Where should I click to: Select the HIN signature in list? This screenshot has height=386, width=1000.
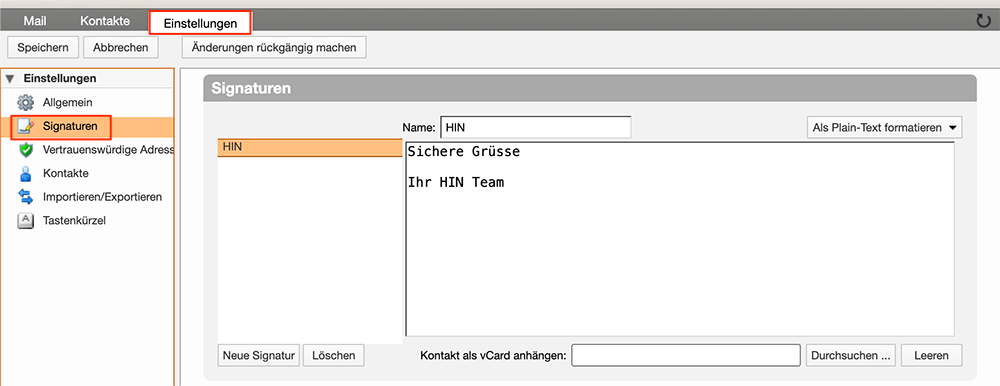point(310,148)
